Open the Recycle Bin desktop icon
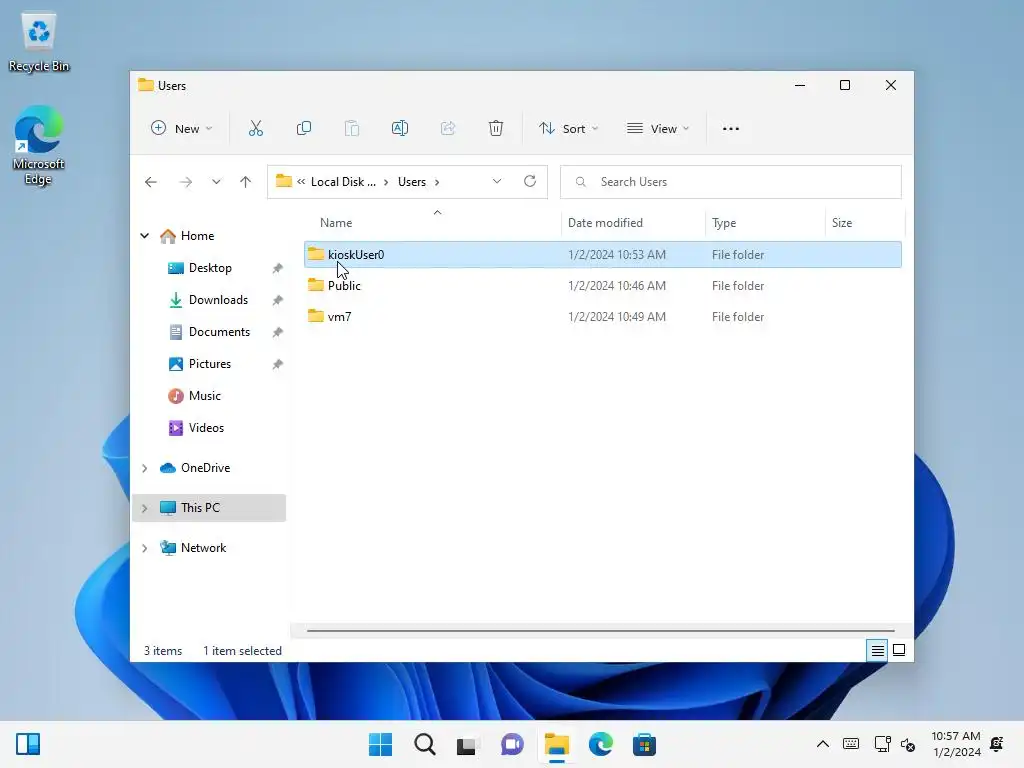 pyautogui.click(x=39, y=42)
